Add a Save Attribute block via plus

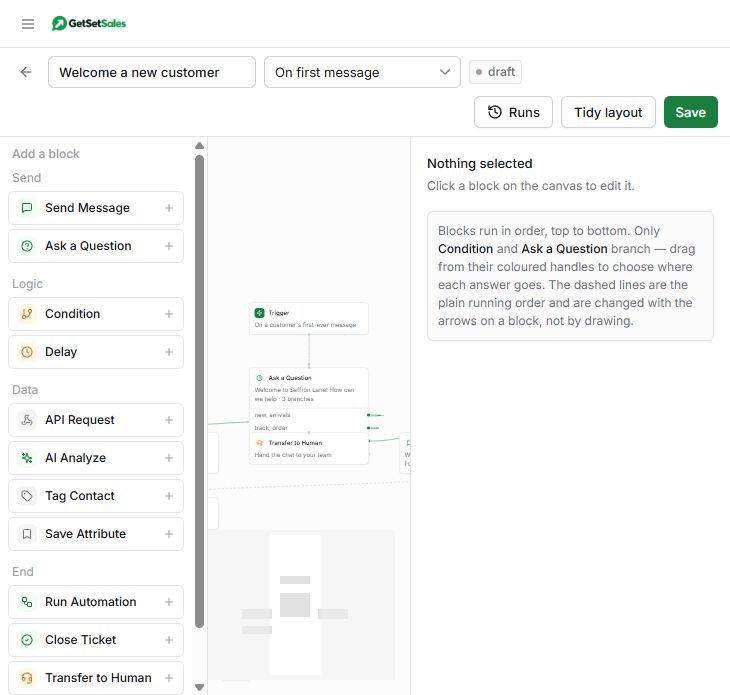pos(169,534)
